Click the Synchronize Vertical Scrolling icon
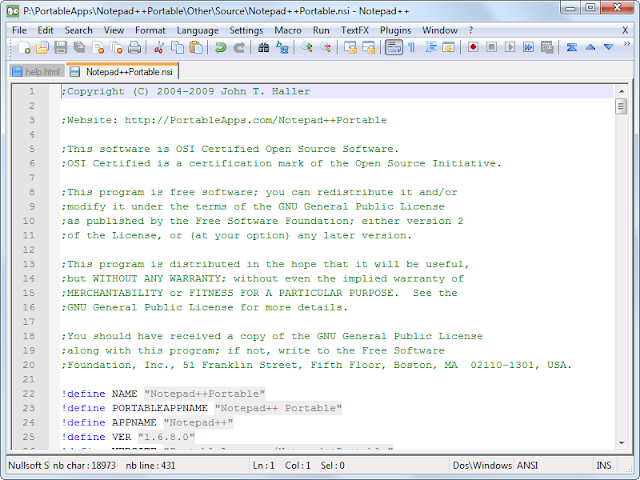This screenshot has height=480, width=640. (350, 48)
